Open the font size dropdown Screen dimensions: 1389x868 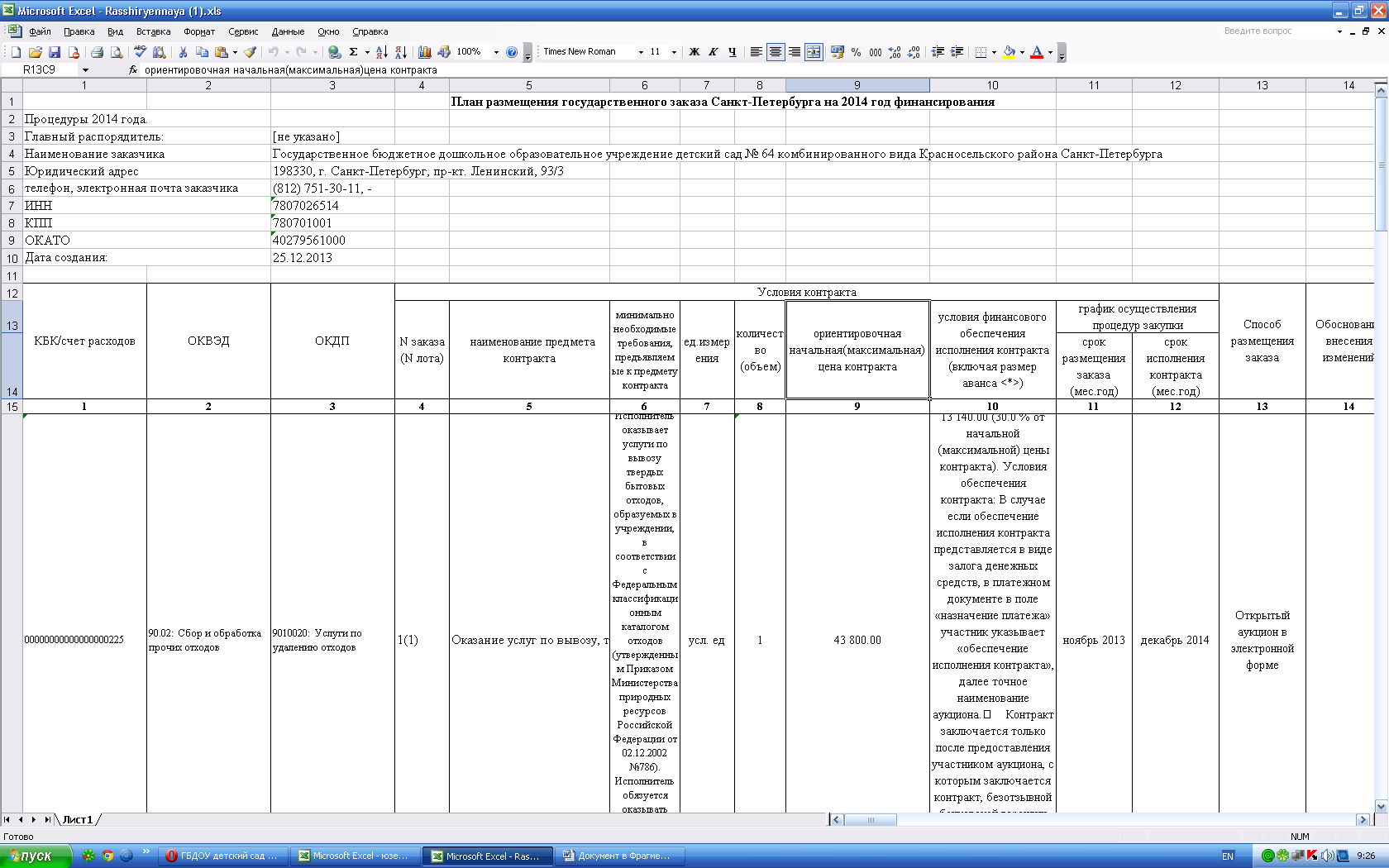tap(674, 52)
